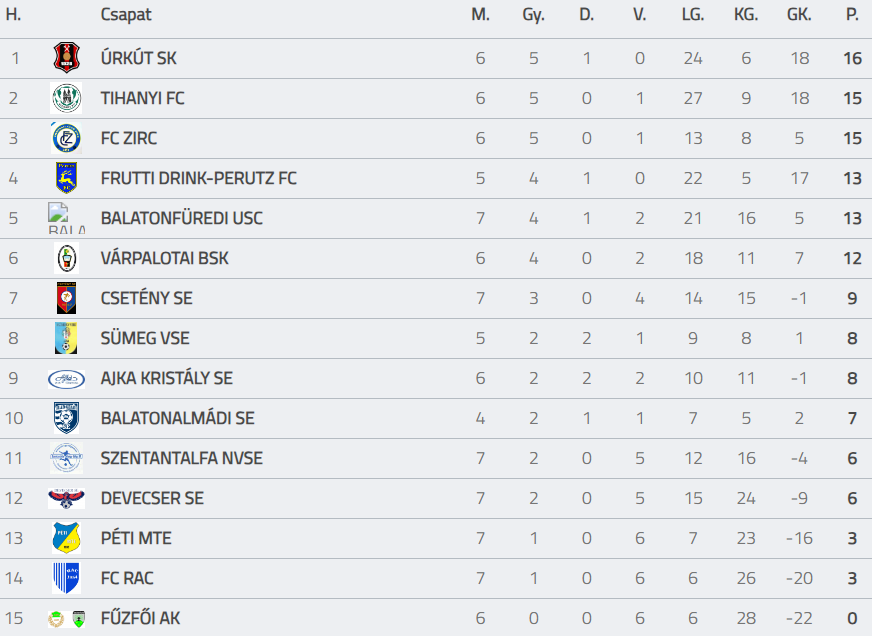Click the FC ZIRC team badge
The image size is (872, 636).
66,138
